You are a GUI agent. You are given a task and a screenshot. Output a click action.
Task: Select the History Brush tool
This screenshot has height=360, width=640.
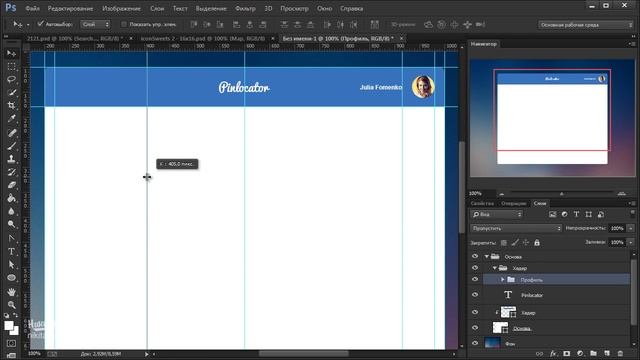coord(11,172)
